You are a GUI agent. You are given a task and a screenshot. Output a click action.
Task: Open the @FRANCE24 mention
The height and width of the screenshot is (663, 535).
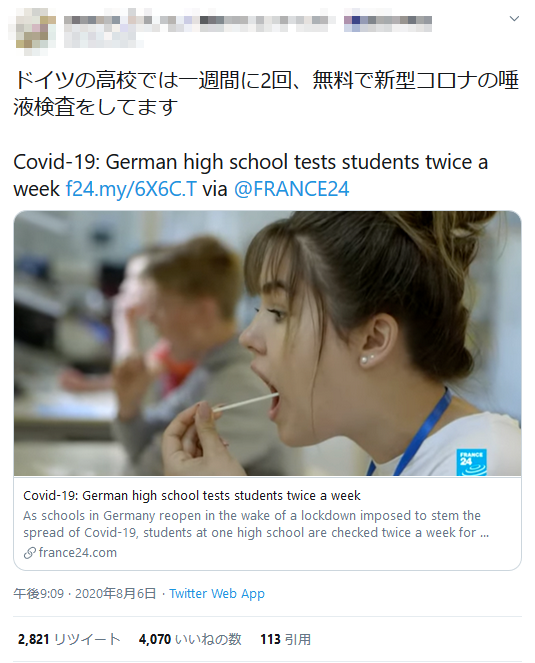[291, 189]
